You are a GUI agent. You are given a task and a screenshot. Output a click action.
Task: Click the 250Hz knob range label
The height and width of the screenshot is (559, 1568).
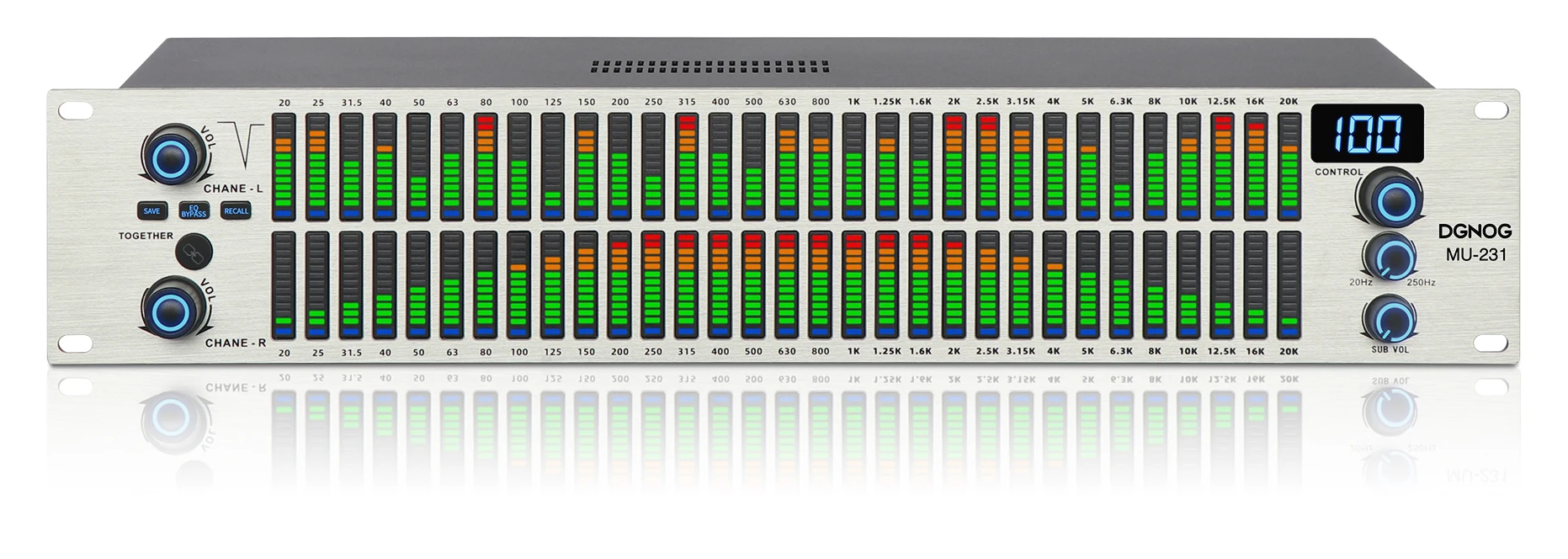click(x=1421, y=282)
